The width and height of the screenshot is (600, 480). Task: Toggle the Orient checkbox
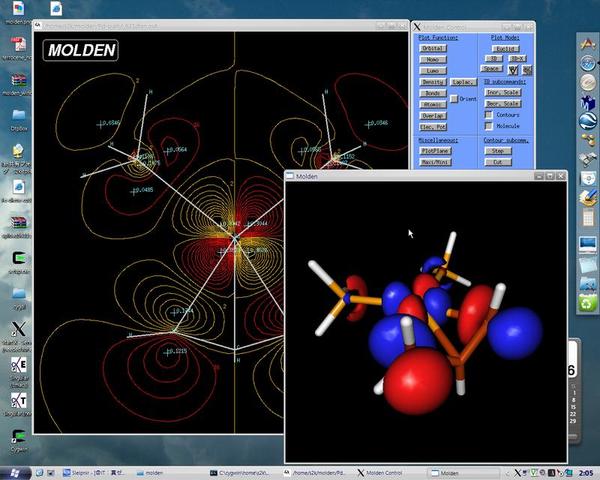point(454,99)
